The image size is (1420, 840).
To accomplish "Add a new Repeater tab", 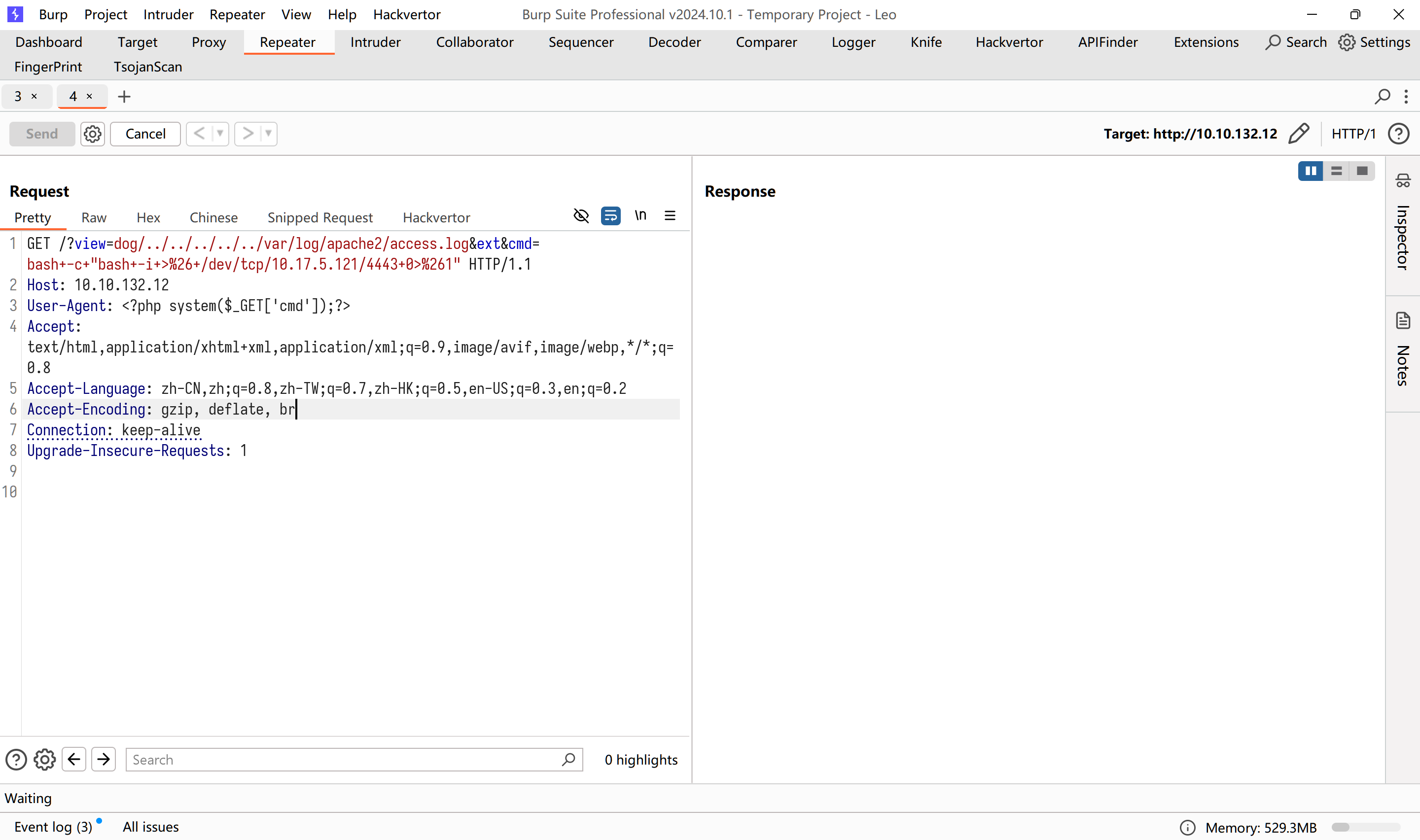I will (x=124, y=97).
